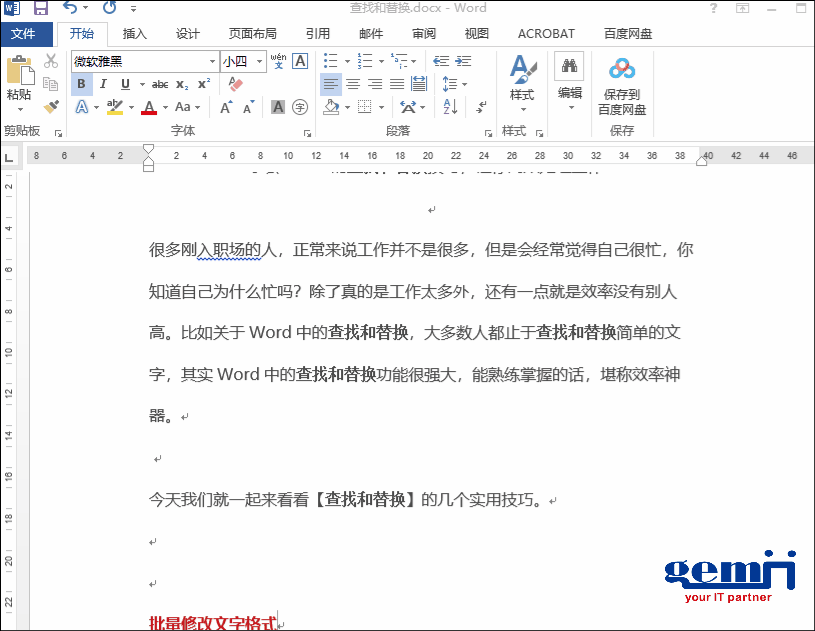The height and width of the screenshot is (631, 815).
Task: Toggle Italic formatting button
Action: [102, 84]
